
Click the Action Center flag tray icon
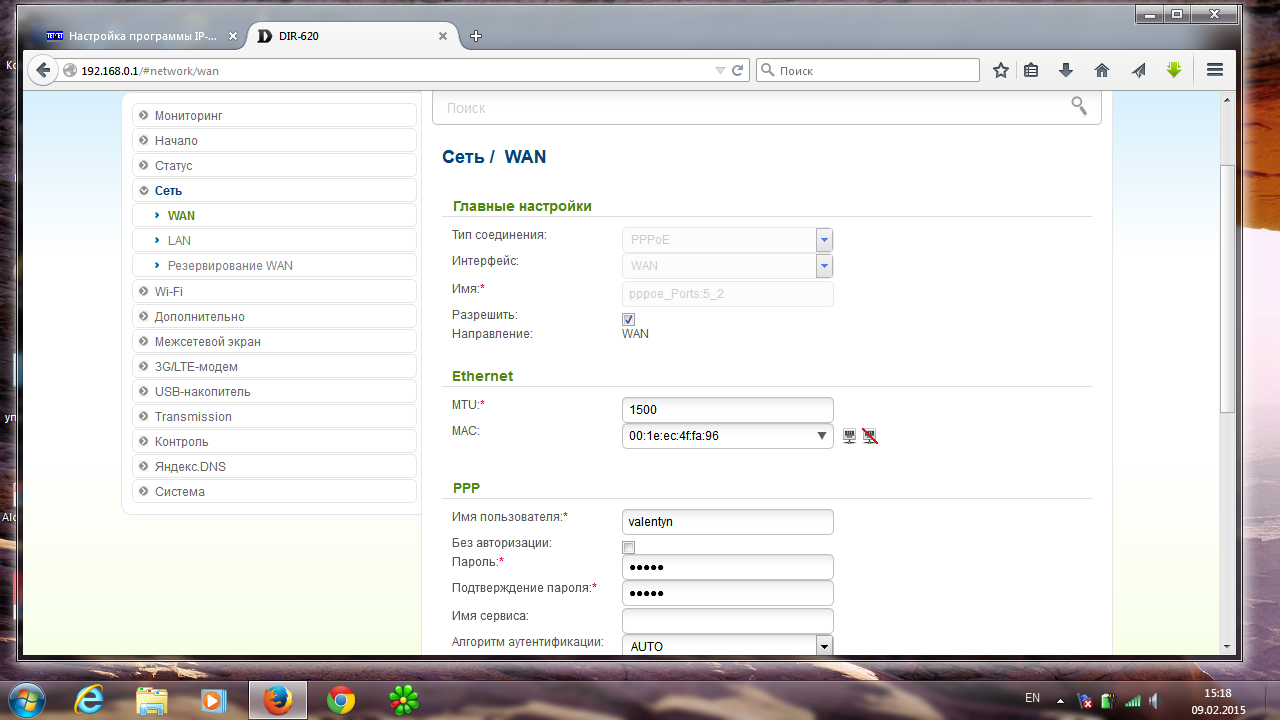[1086, 700]
